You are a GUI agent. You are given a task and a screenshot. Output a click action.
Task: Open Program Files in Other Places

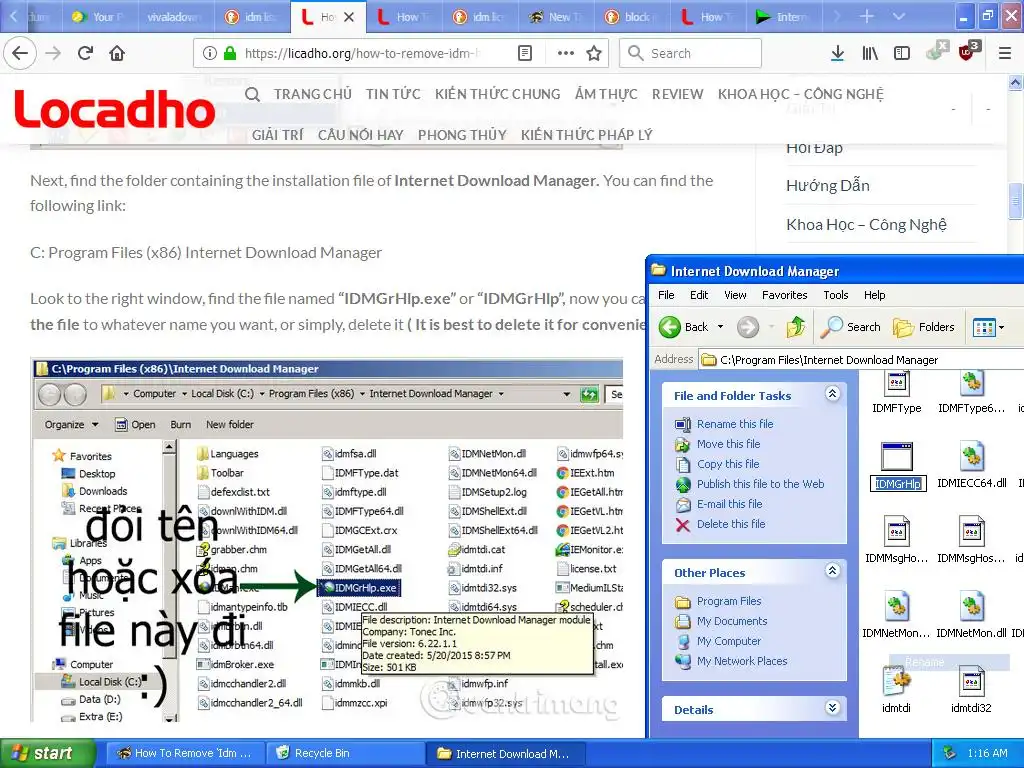click(x=729, y=601)
